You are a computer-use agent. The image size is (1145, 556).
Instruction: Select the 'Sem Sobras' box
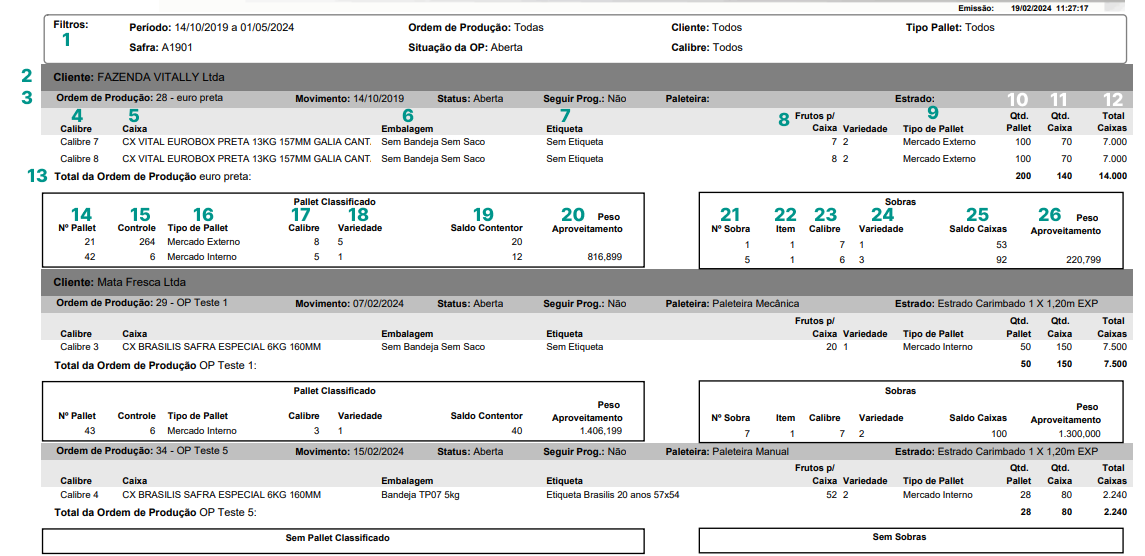click(911, 540)
